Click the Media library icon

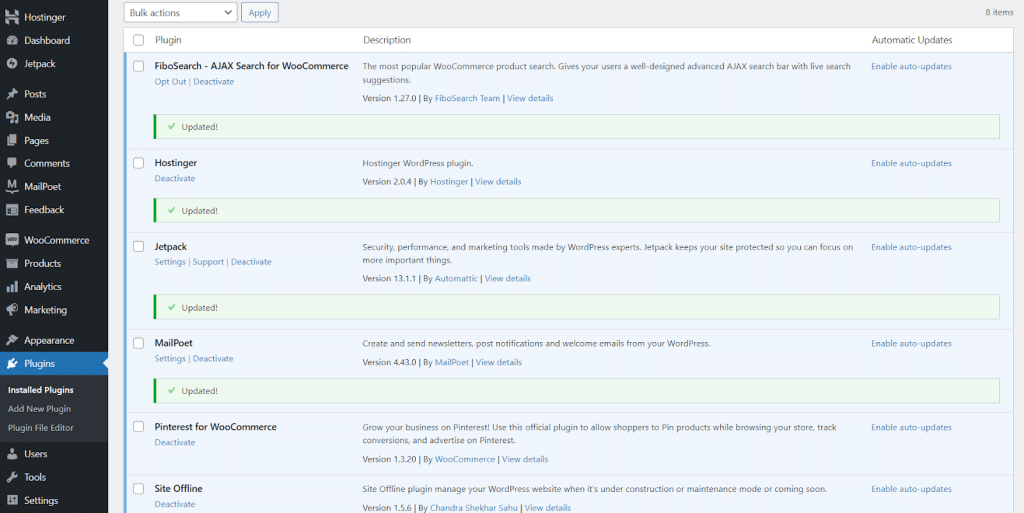12,117
